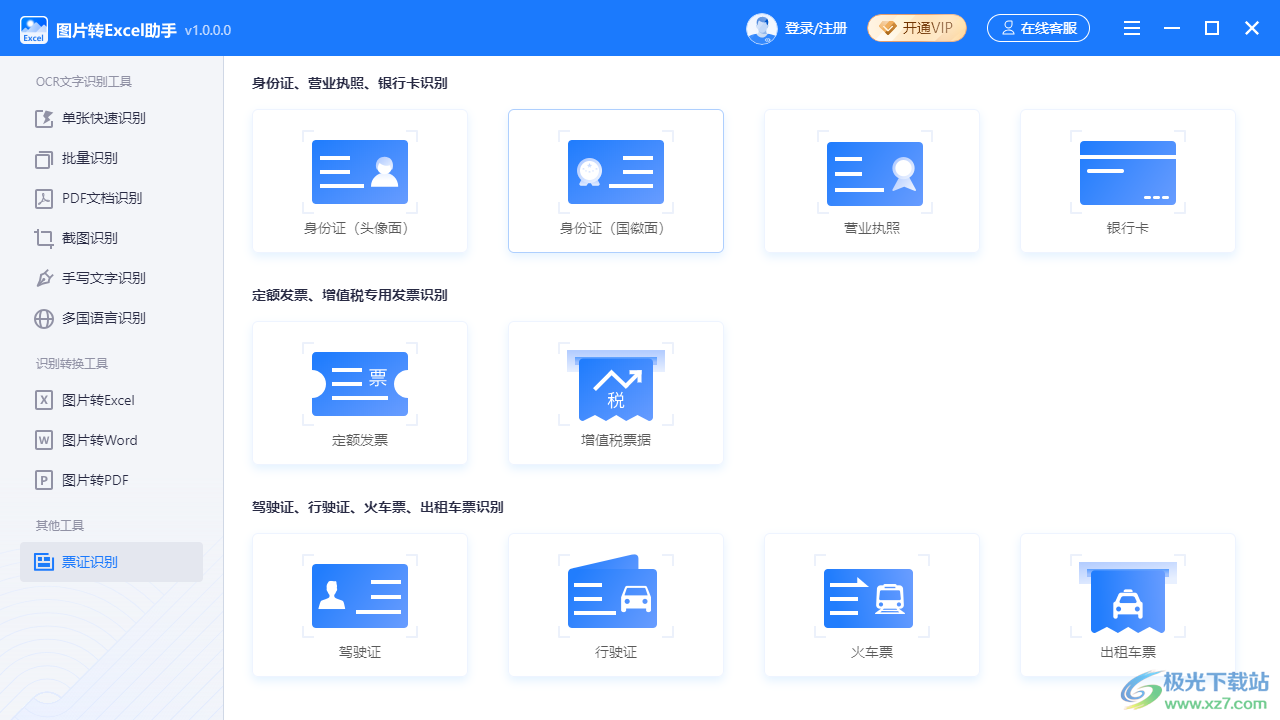Click the multi-language recognition globe icon
This screenshot has width=1280, height=720.
[44, 318]
